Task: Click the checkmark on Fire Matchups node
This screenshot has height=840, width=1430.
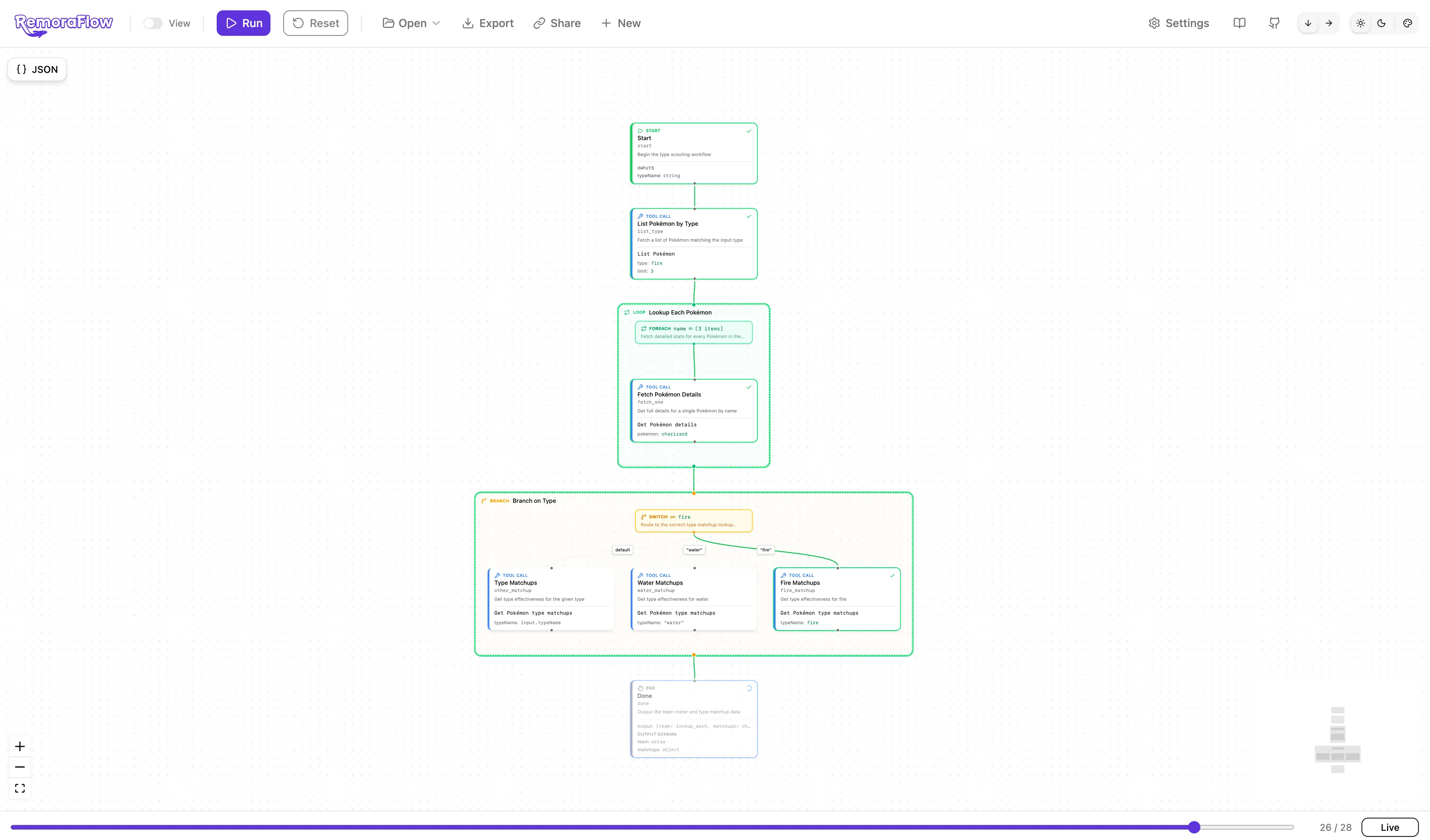Action: (892, 575)
